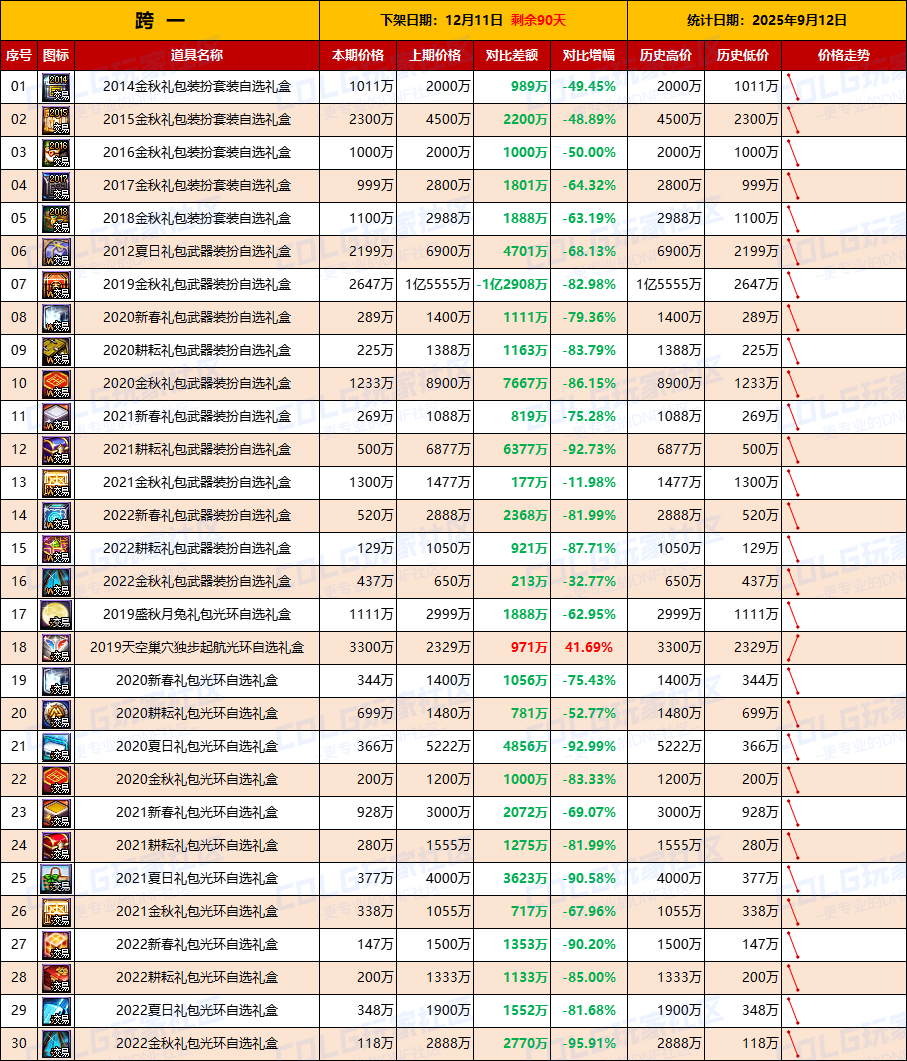Click the upward trend line in row 18

pyautogui.click(x=793, y=648)
